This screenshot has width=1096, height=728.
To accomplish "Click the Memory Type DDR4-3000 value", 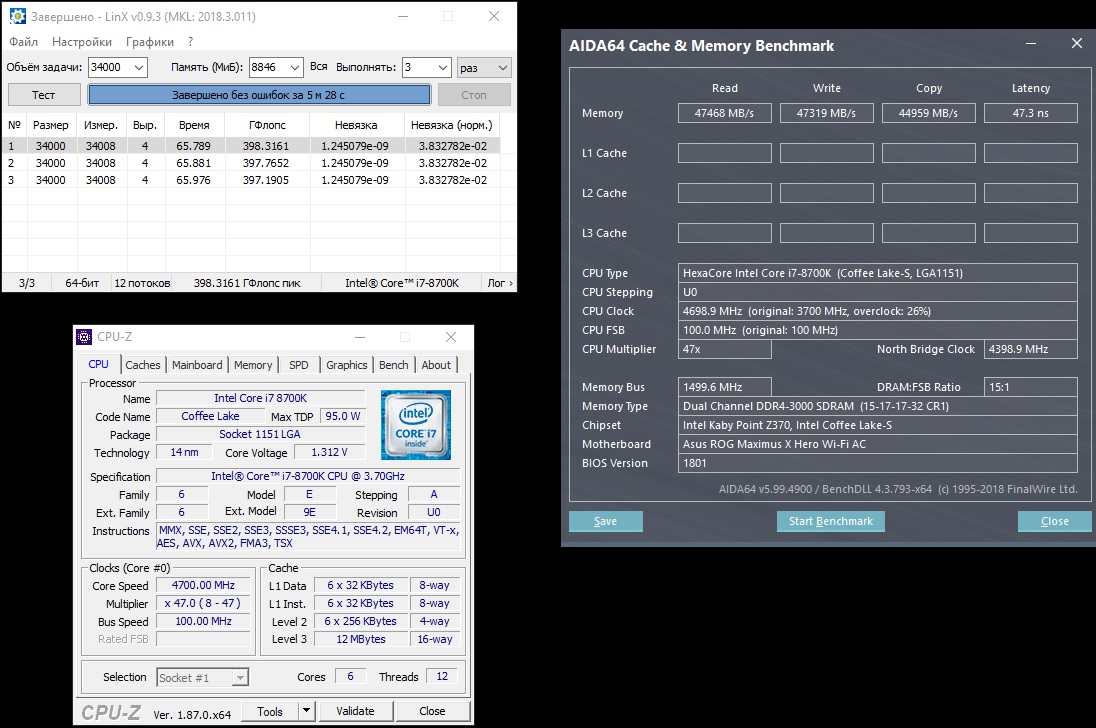I will tap(878, 406).
